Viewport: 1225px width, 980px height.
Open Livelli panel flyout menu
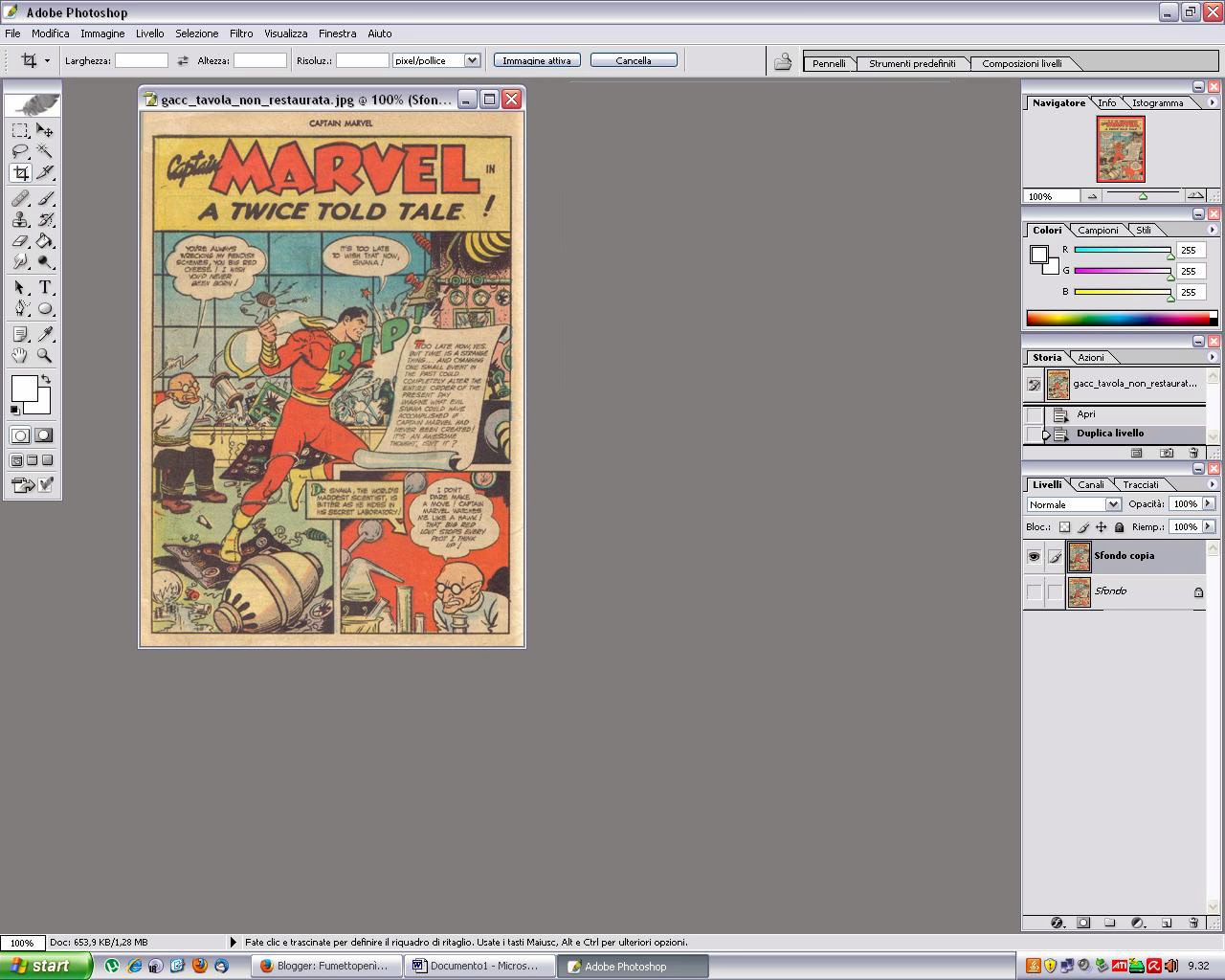click(1212, 484)
